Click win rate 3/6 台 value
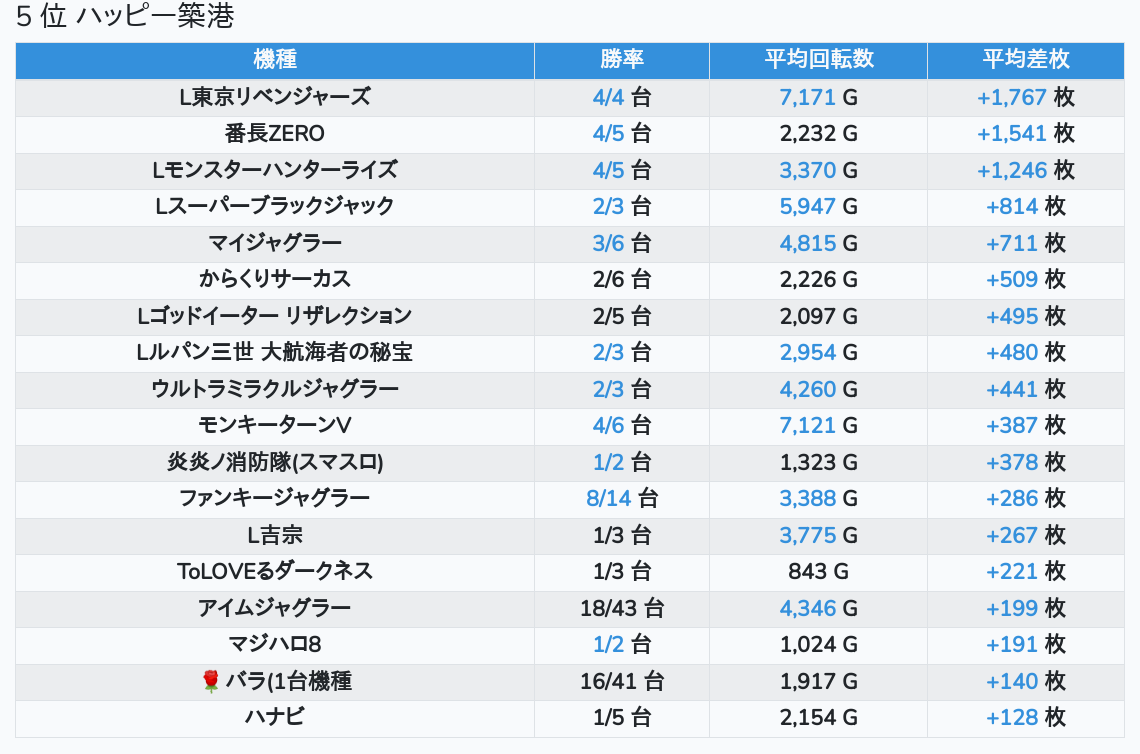 [x=622, y=243]
